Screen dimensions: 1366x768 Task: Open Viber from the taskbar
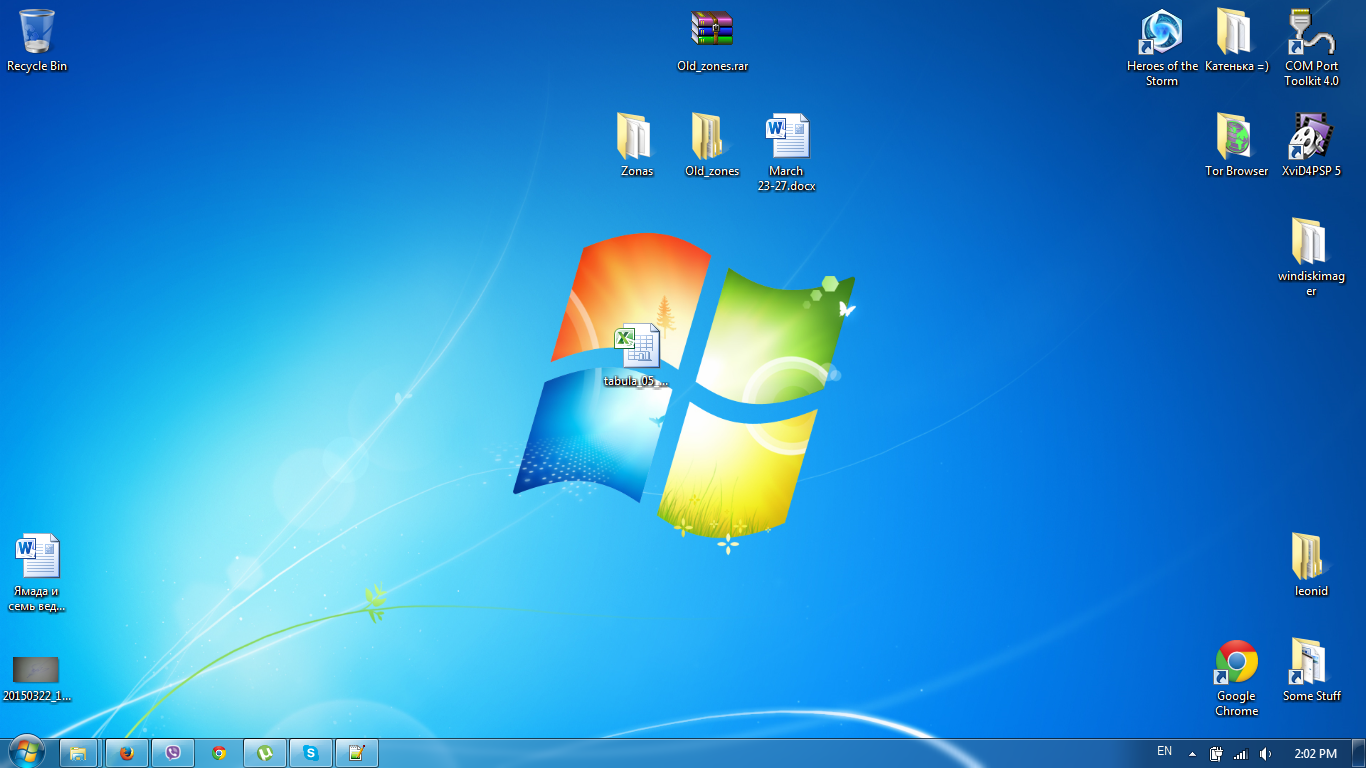(173, 753)
